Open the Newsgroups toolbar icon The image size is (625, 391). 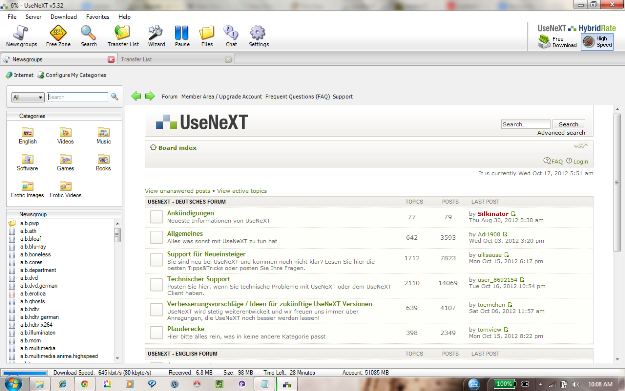pos(21,35)
